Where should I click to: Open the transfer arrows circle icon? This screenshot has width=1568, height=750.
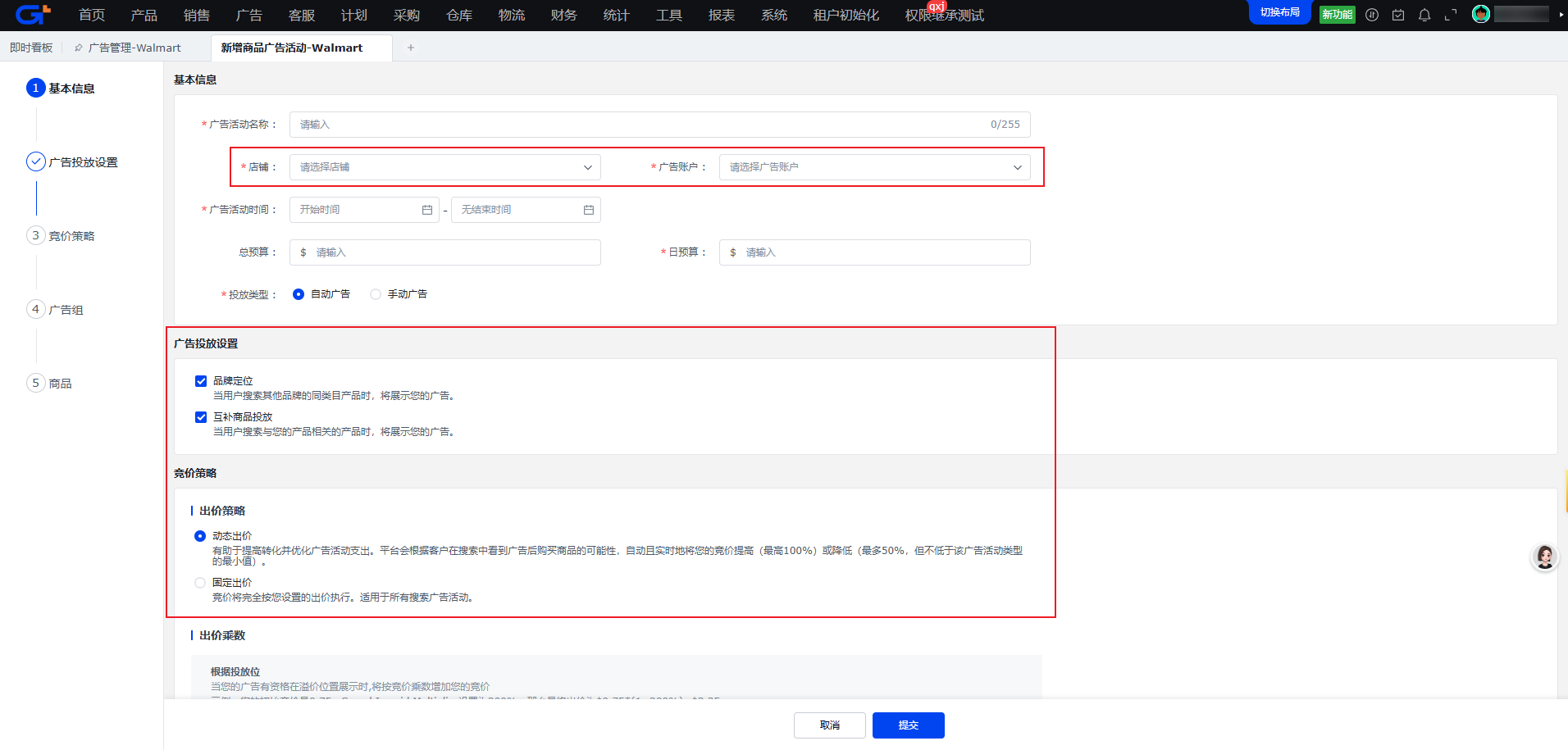pyautogui.click(x=1372, y=15)
